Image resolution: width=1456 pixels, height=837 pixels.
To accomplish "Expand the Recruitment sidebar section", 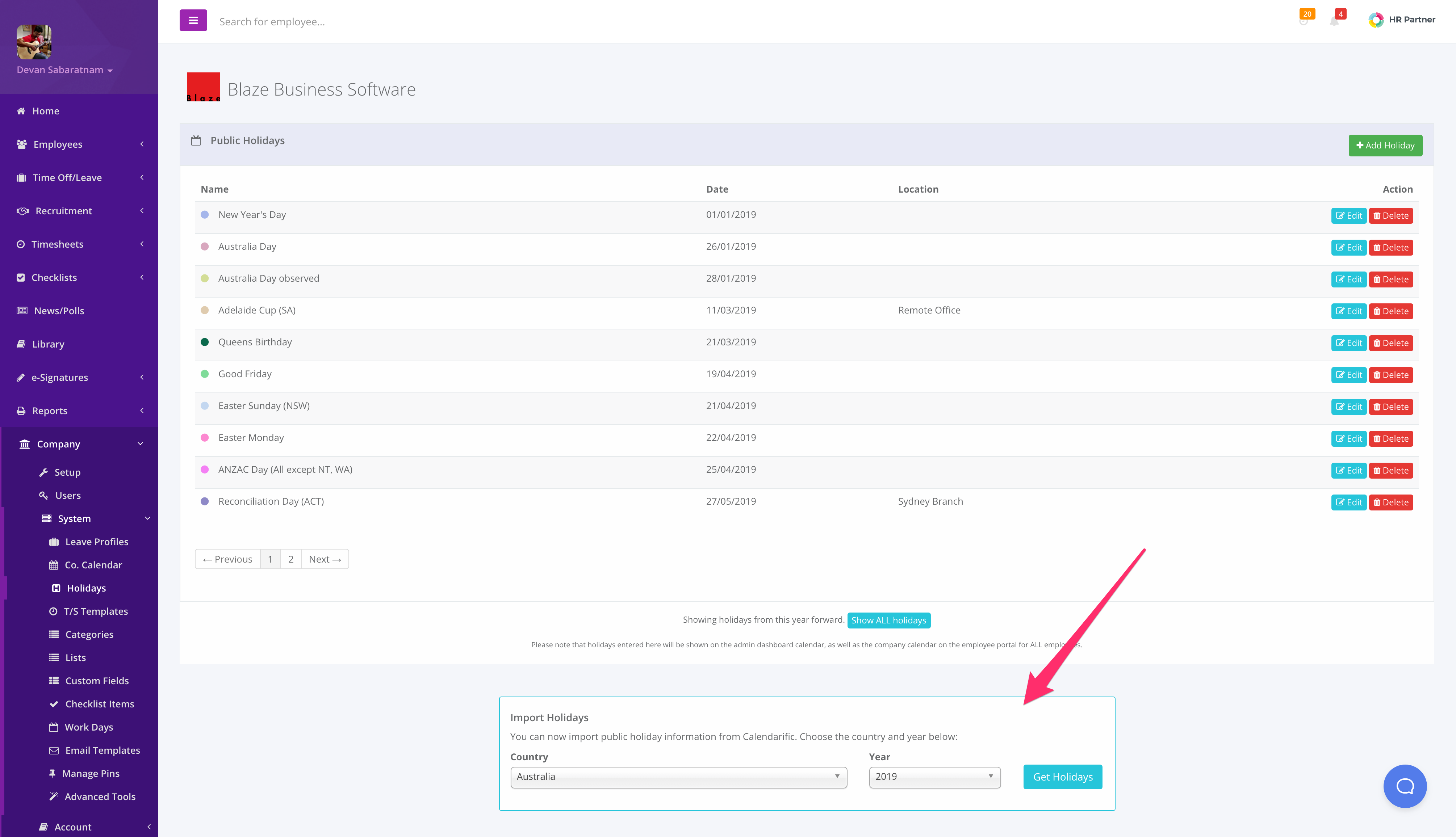I will [79, 211].
